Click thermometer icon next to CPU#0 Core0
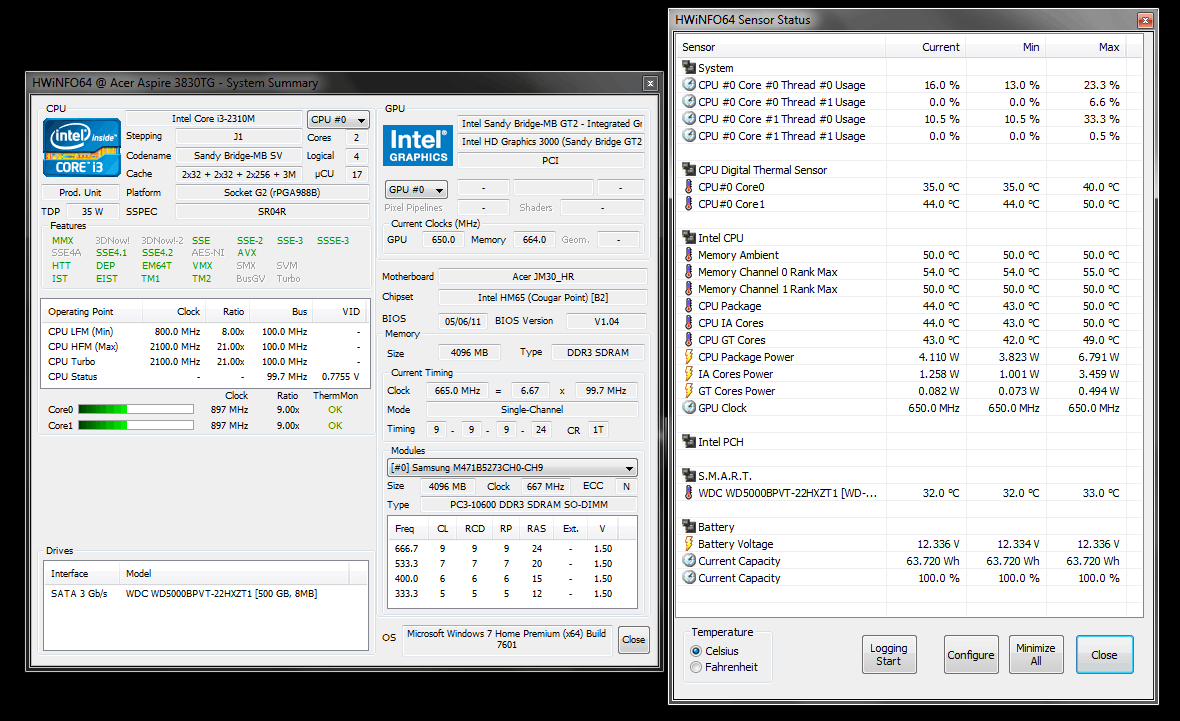The width and height of the screenshot is (1180, 721). 689,187
